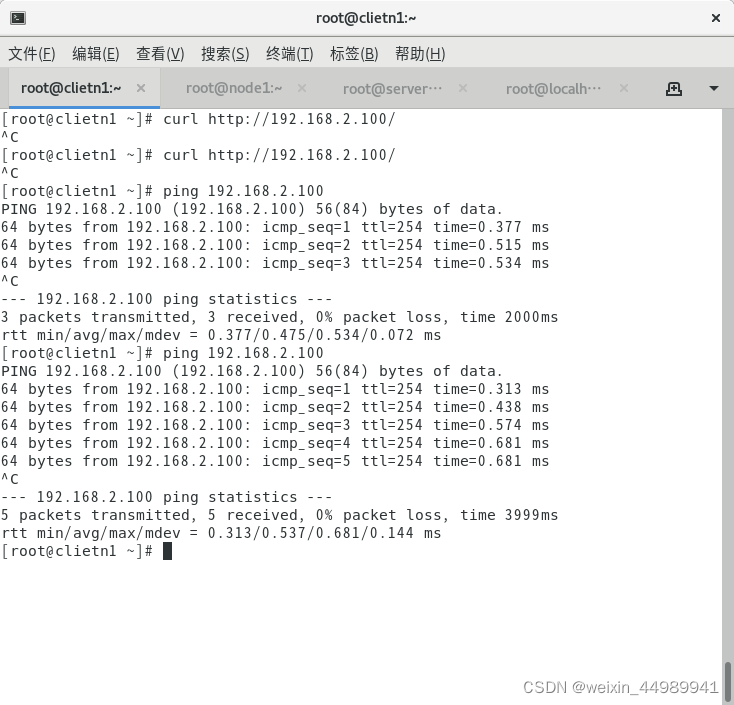Click the window title root@clietn1:~
The height and width of the screenshot is (705, 734).
pos(366,18)
